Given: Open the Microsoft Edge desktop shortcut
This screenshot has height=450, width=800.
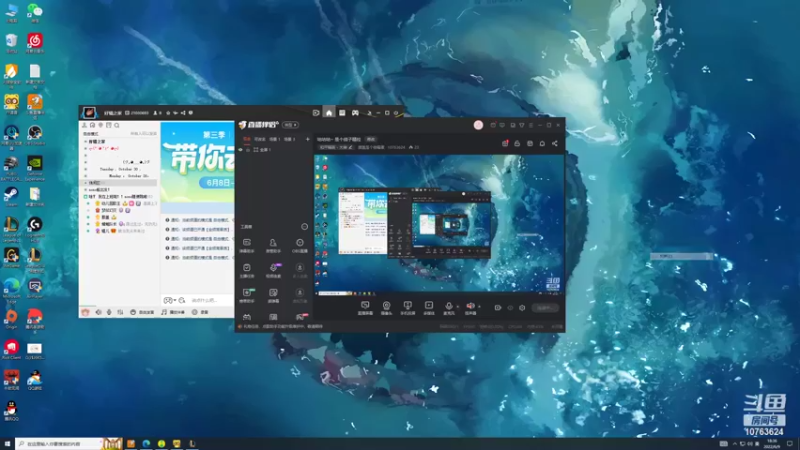Looking at the screenshot, I should coord(11,290).
